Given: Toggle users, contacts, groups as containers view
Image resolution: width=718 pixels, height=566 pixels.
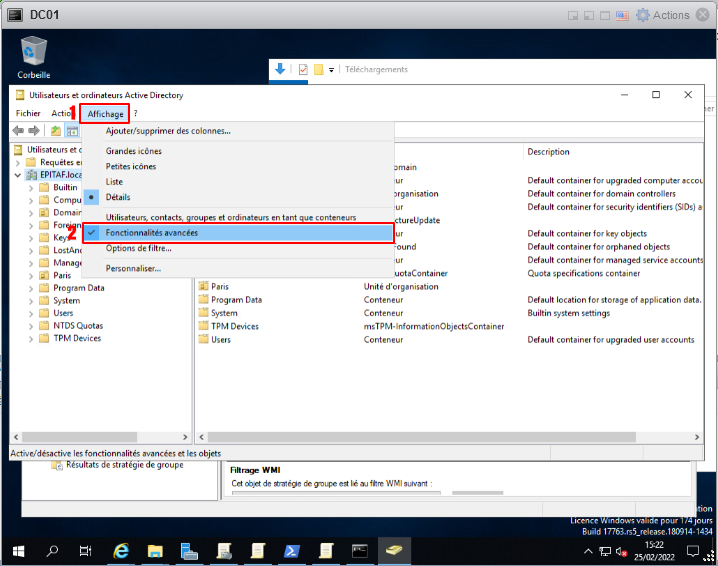Looking at the screenshot, I should coord(230,217).
